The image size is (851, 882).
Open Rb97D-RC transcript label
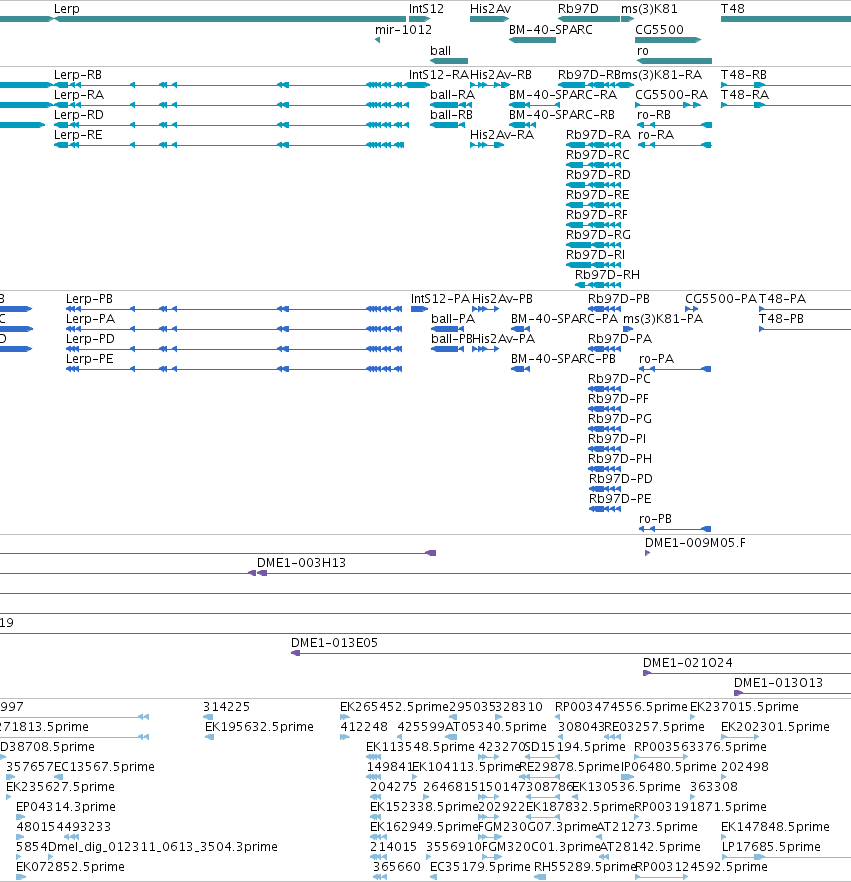click(x=597, y=155)
